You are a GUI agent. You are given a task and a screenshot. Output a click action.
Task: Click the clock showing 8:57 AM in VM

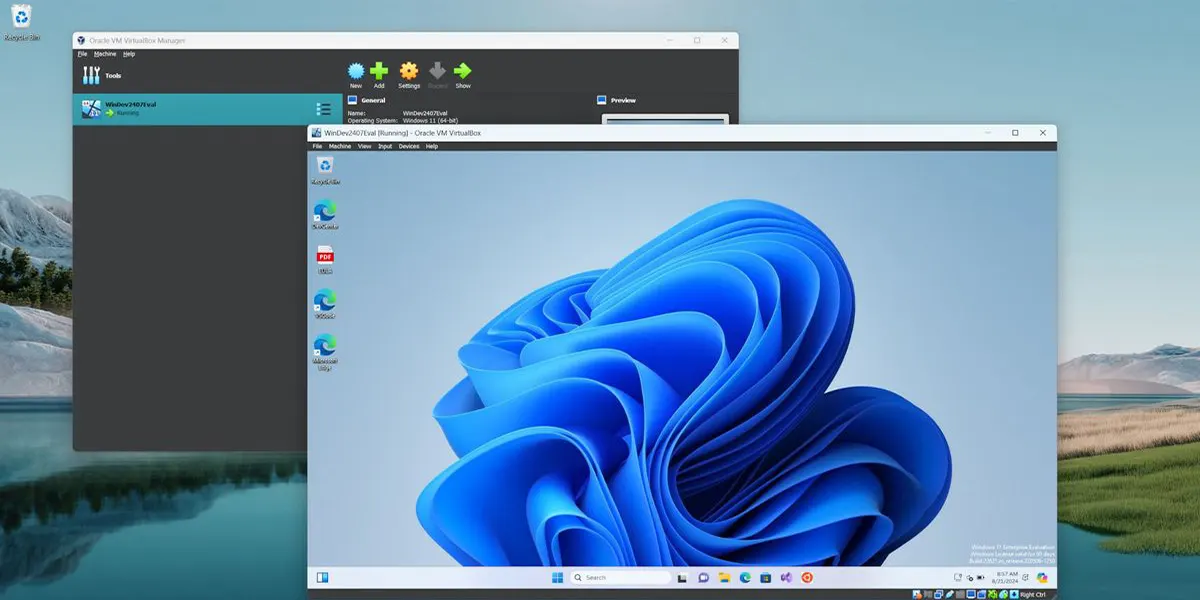[1007, 577]
